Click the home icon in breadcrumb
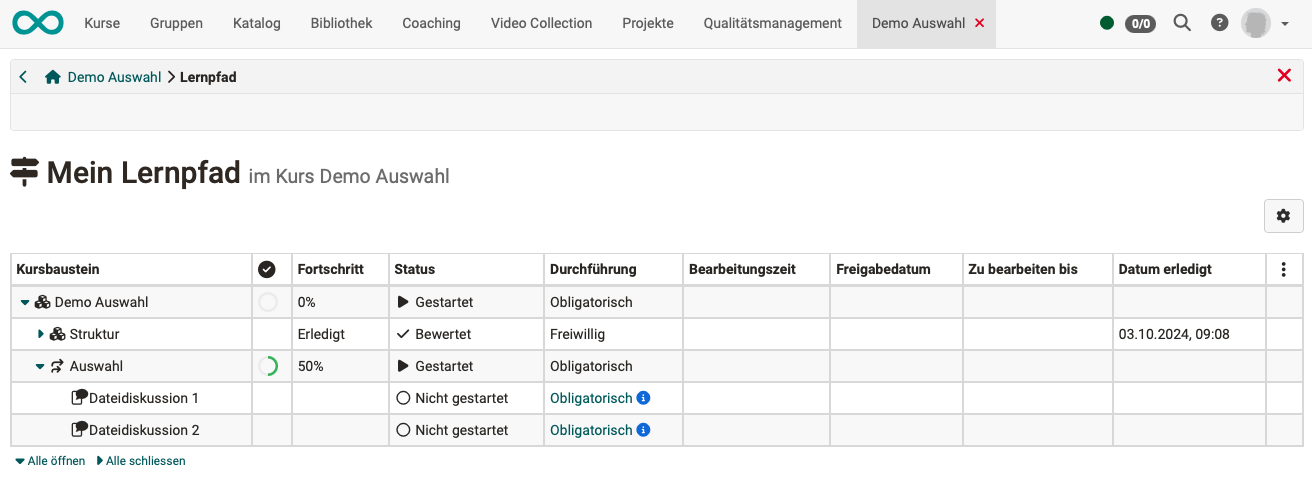The image size is (1312, 489). [x=53, y=77]
